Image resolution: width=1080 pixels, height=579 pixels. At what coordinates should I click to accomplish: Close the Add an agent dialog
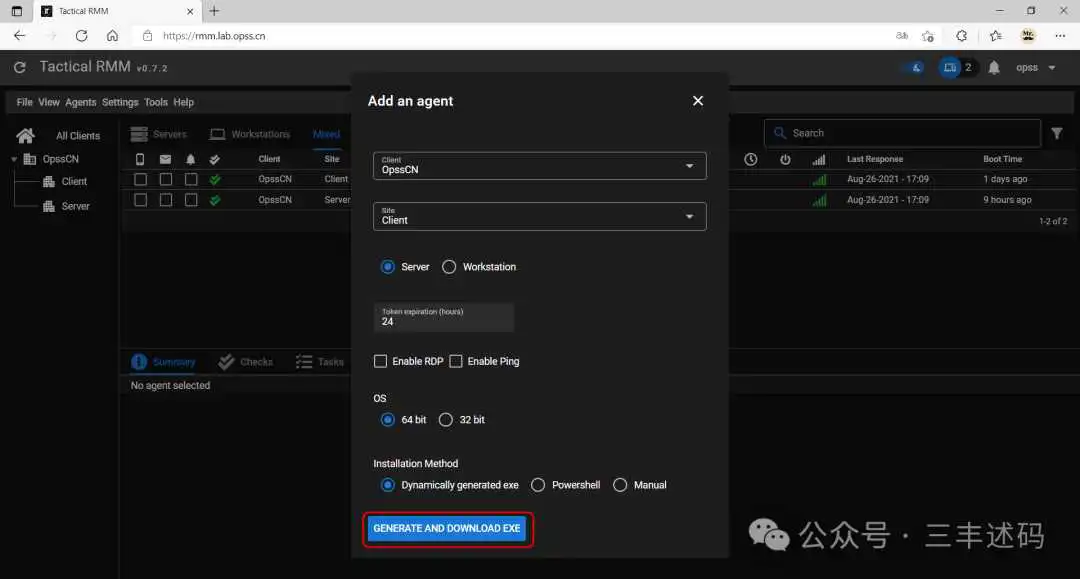pyautogui.click(x=698, y=101)
